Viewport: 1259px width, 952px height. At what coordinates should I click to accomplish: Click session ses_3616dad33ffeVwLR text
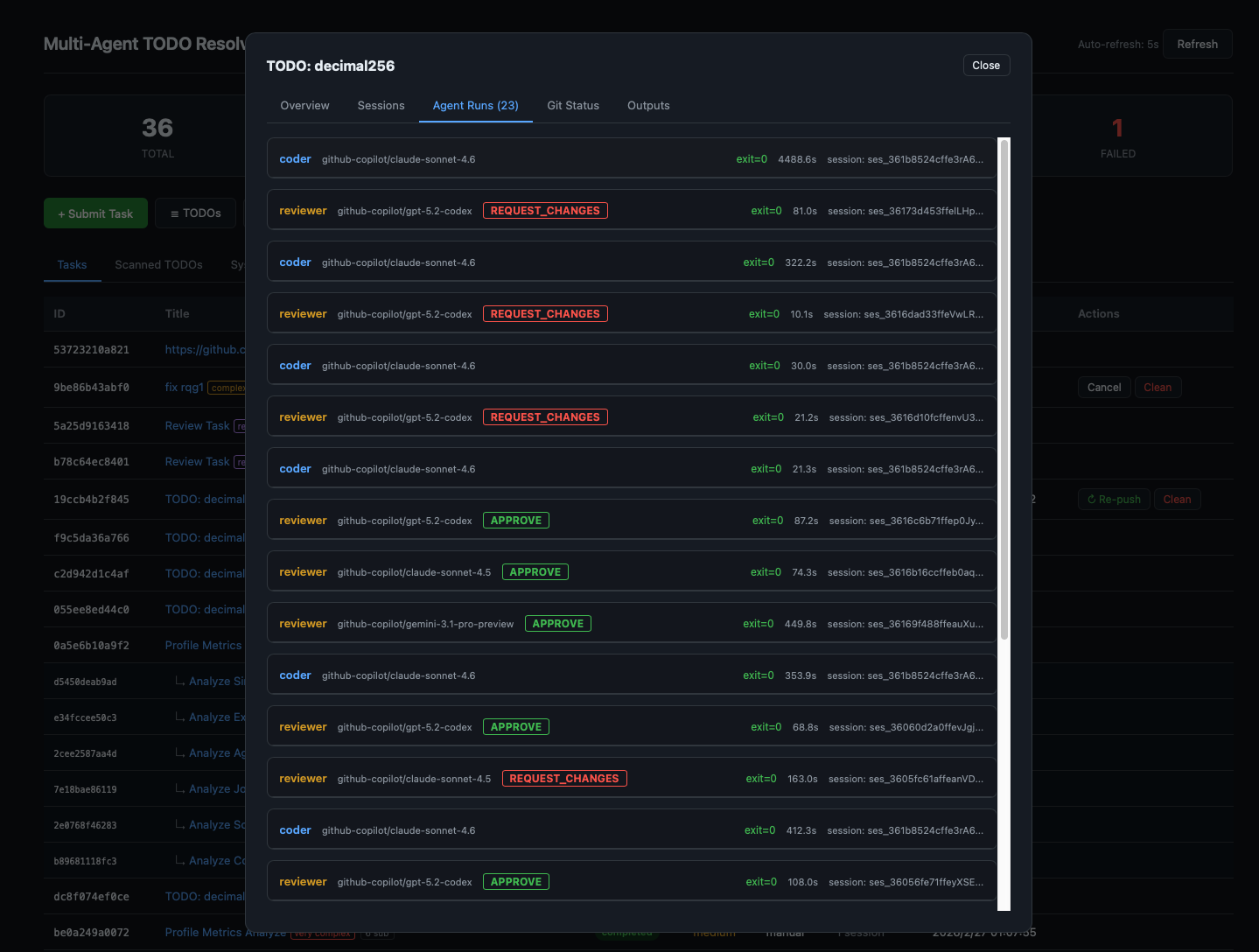[x=904, y=314]
